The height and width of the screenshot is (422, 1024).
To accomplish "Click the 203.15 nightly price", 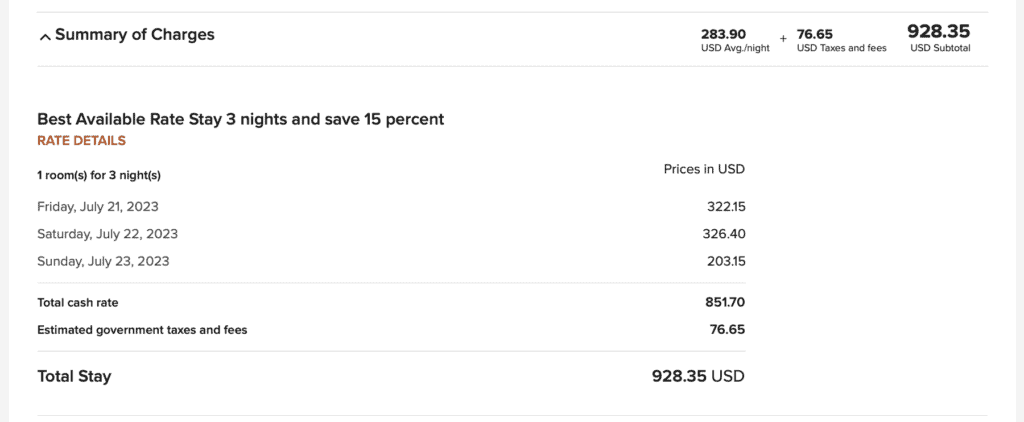I will coord(726,261).
